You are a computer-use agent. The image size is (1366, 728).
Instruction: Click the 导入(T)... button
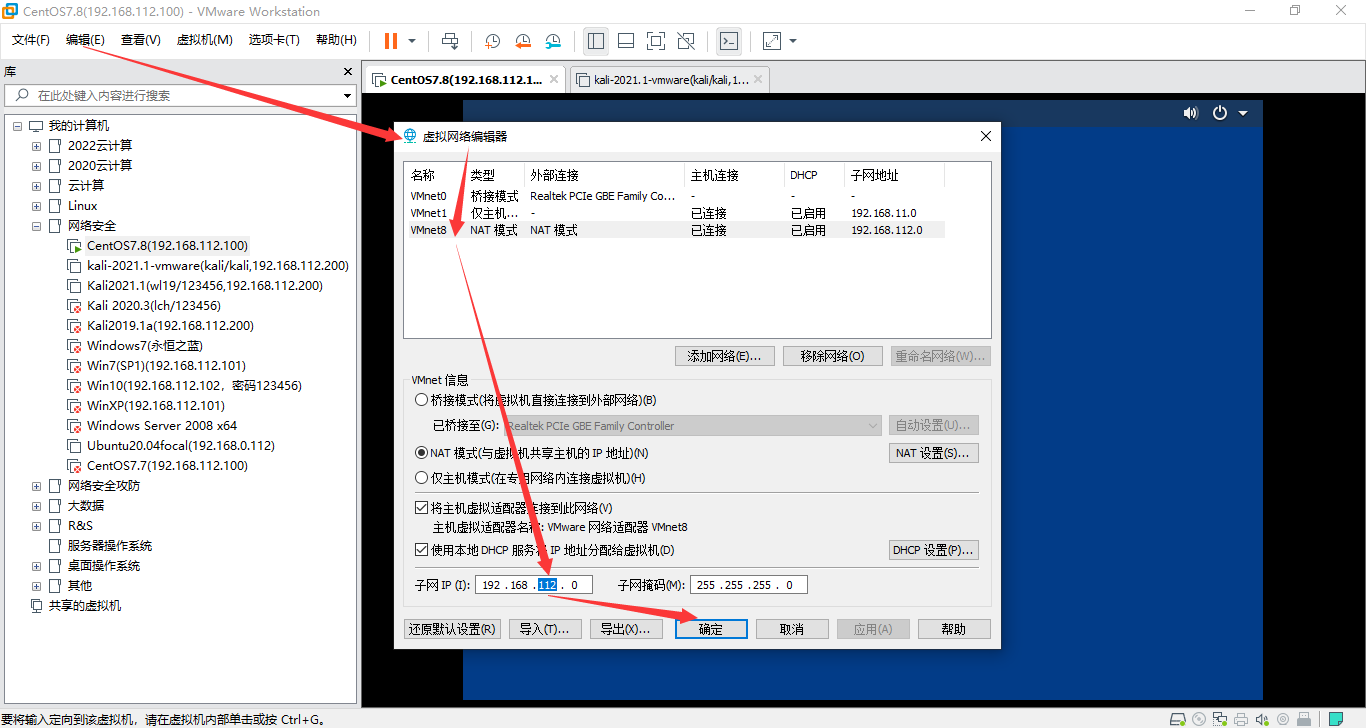tap(545, 629)
